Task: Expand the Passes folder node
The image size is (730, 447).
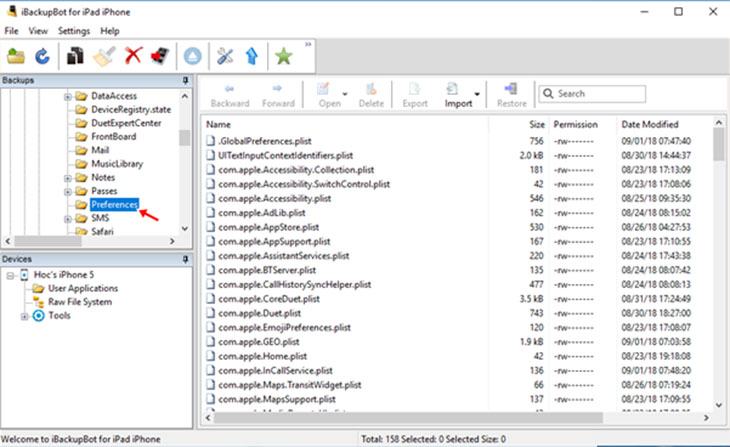Action: coord(68,192)
